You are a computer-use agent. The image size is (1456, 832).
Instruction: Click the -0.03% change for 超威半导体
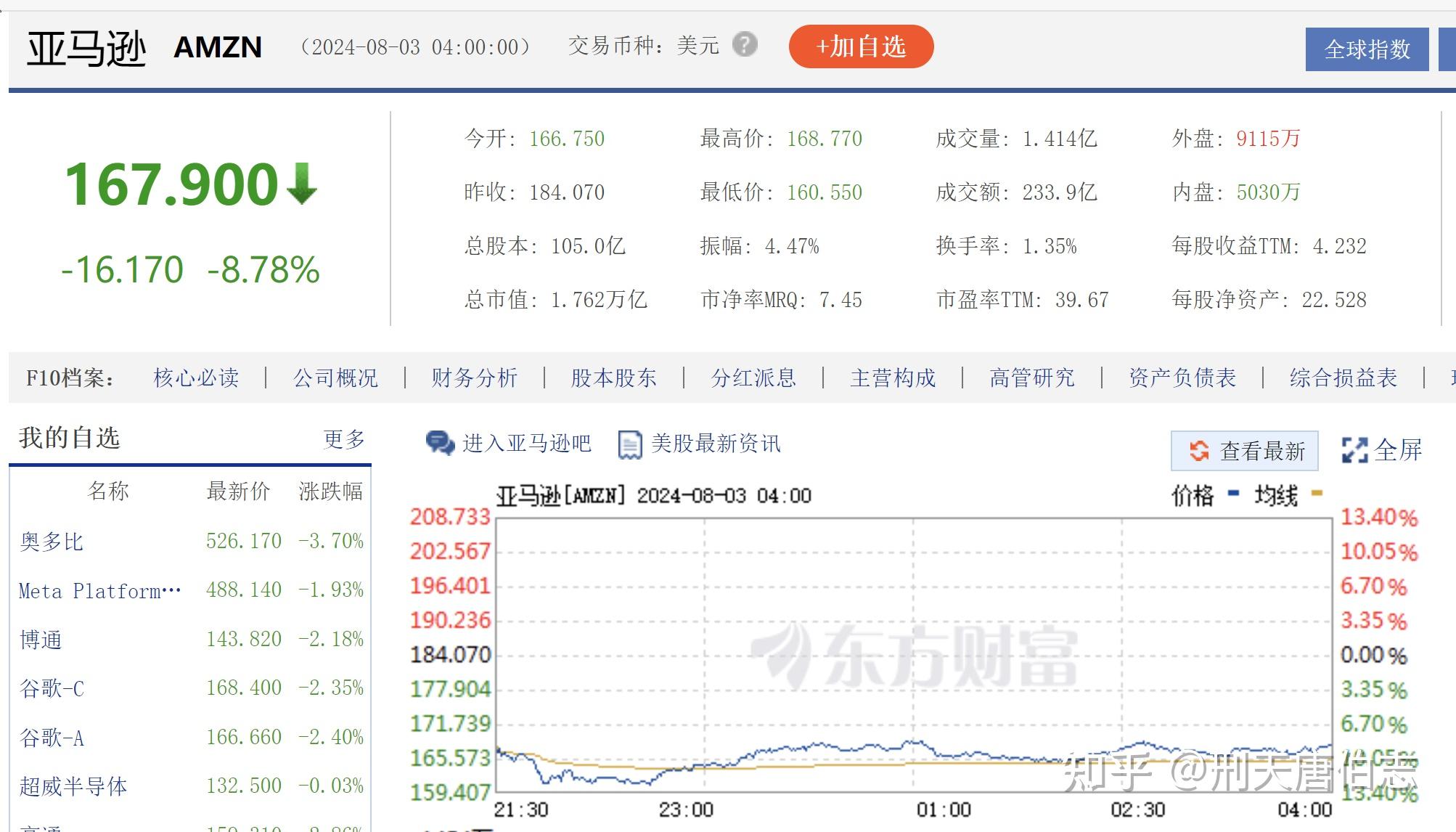point(331,786)
